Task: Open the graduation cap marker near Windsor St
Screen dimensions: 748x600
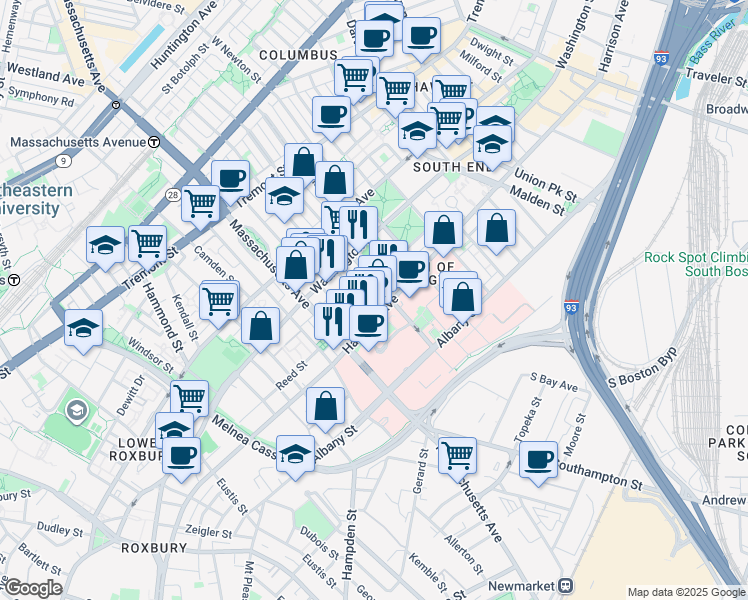Action: (x=84, y=327)
